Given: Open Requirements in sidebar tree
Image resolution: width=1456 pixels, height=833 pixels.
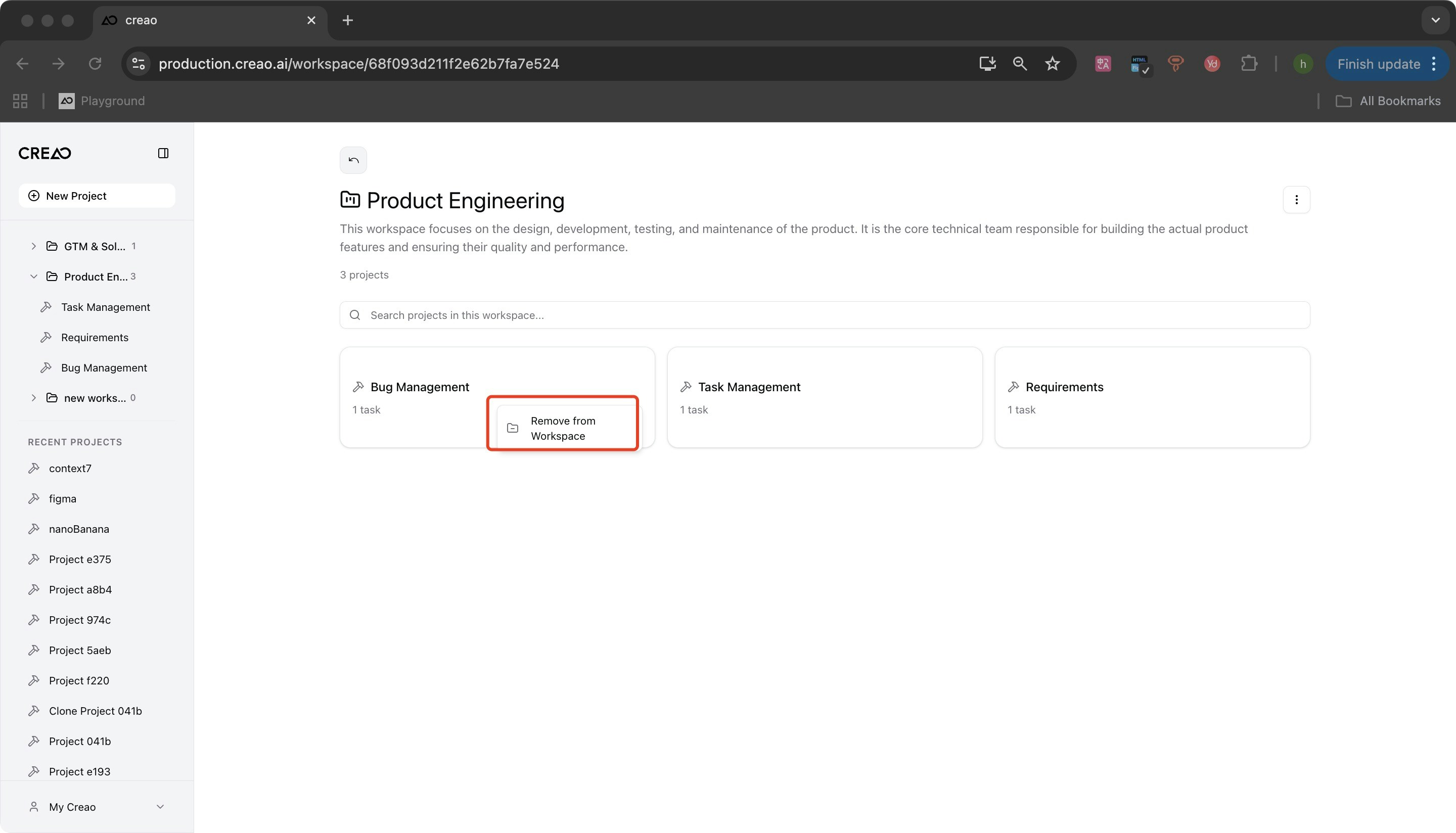Looking at the screenshot, I should click(x=95, y=338).
